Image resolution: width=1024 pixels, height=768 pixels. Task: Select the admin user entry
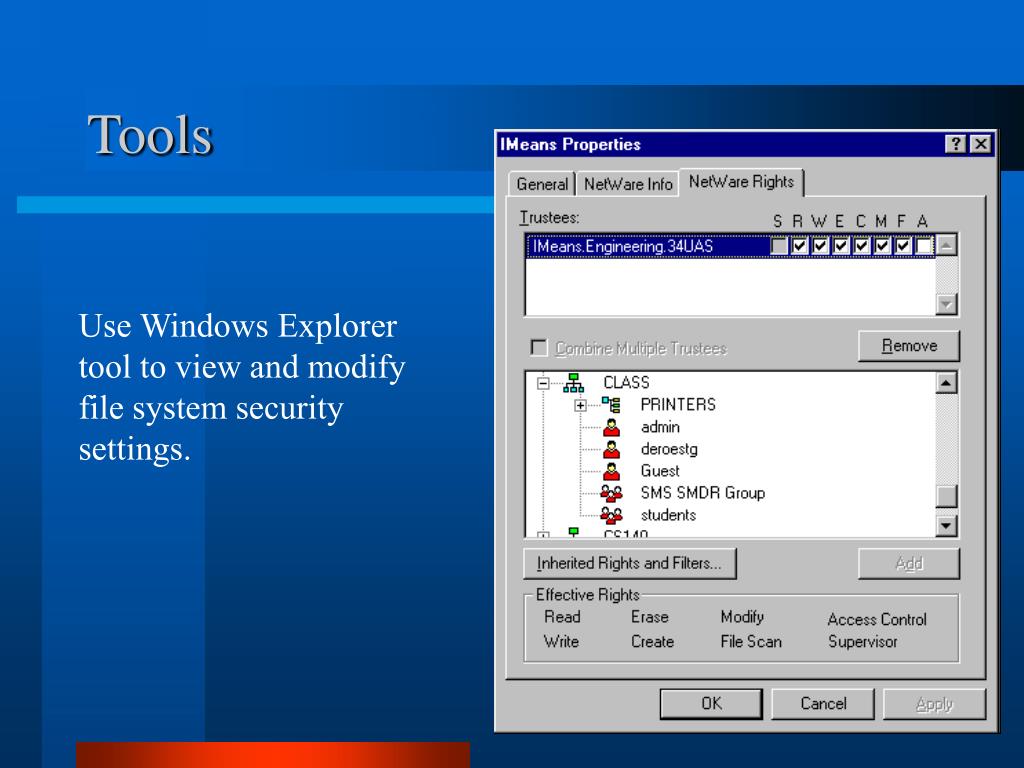pyautogui.click(x=660, y=427)
